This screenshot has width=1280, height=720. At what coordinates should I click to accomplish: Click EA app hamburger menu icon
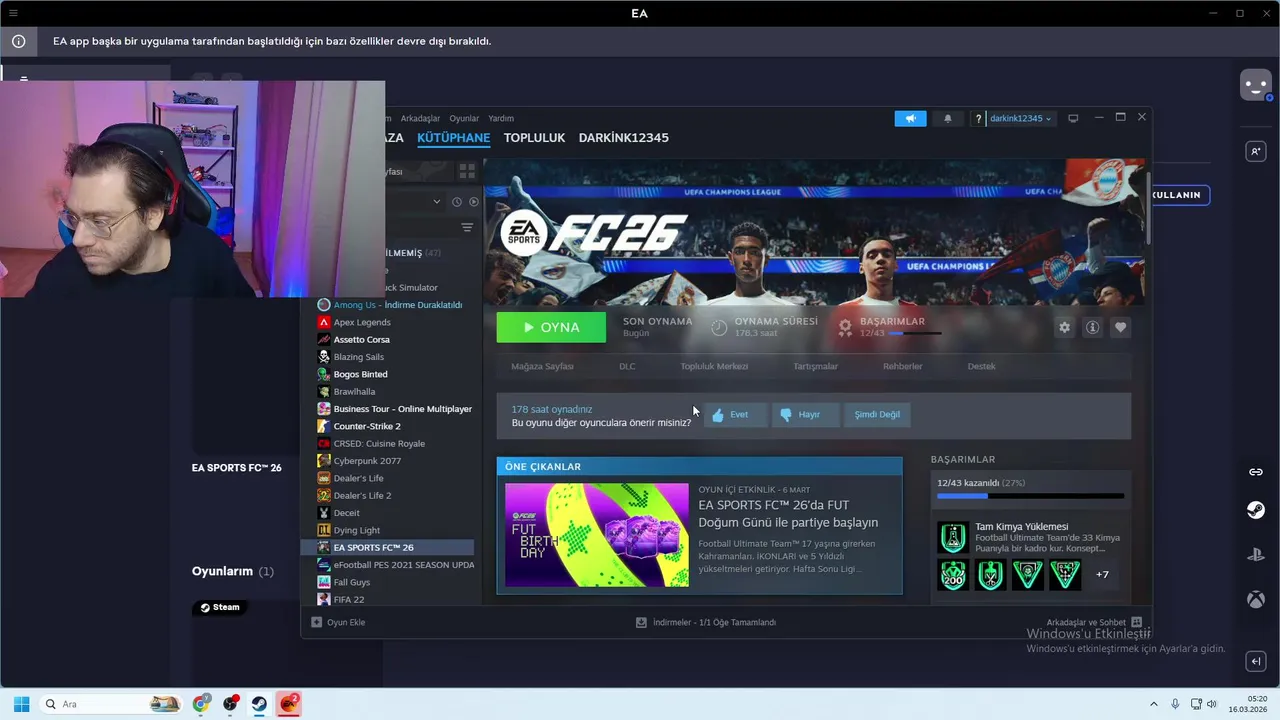[x=13, y=13]
